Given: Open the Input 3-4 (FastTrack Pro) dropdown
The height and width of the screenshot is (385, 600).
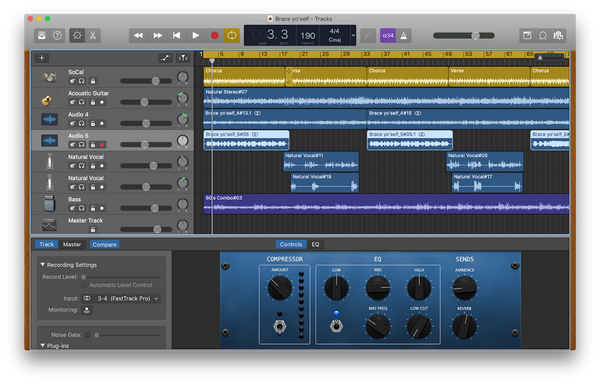Looking at the screenshot, I should coord(128,299).
